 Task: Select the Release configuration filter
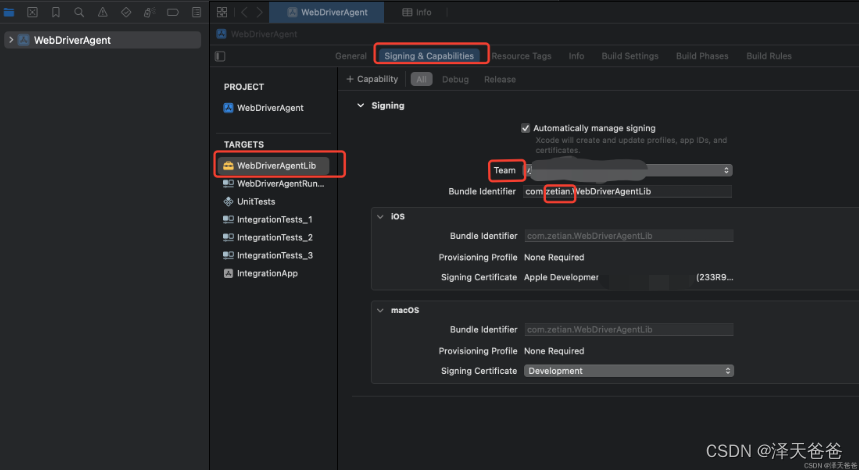tap(500, 79)
